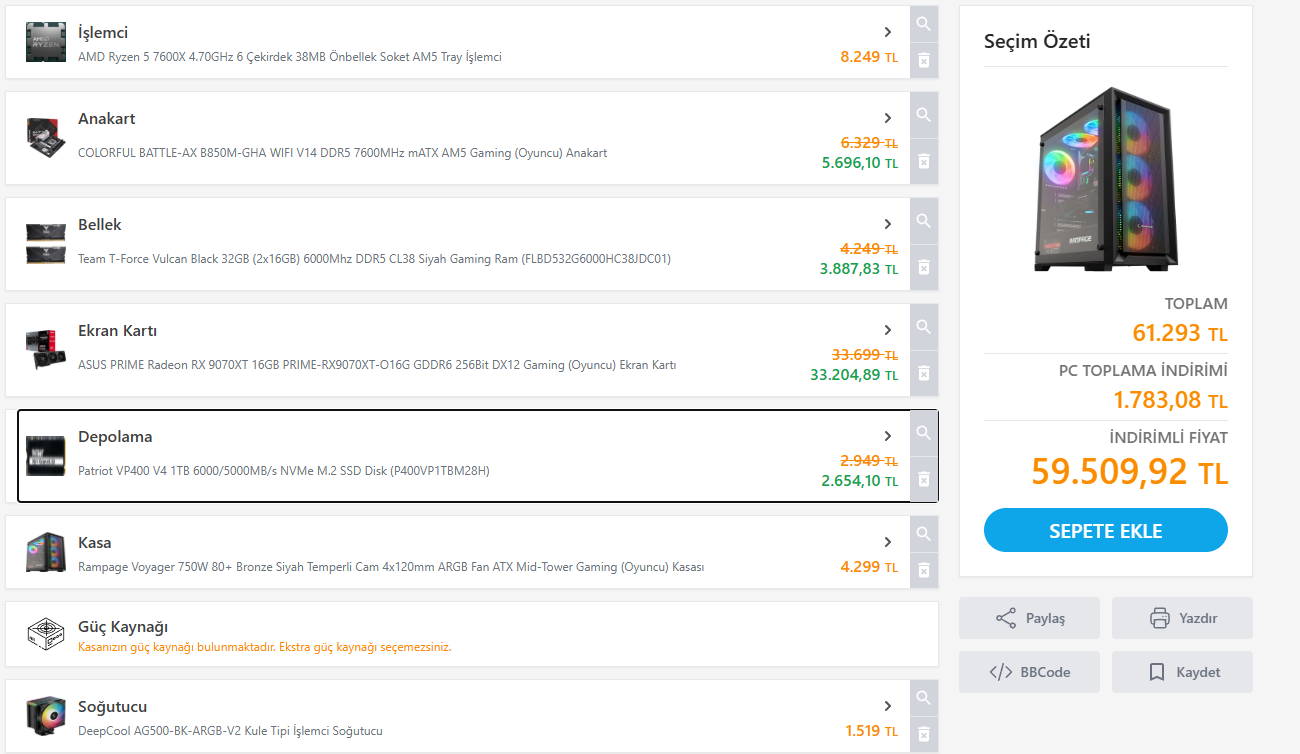The width and height of the screenshot is (1300, 754).
Task: Open the Soğutucu row chevron
Action: [x=888, y=706]
